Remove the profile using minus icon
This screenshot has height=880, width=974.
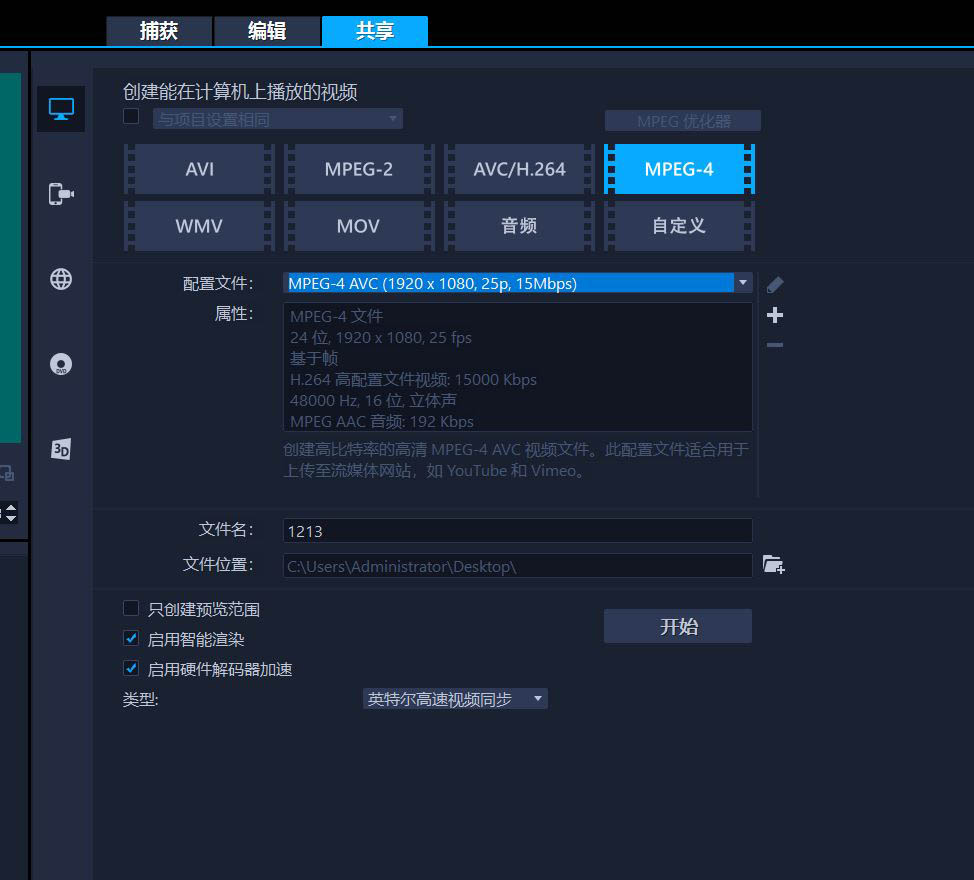[774, 344]
